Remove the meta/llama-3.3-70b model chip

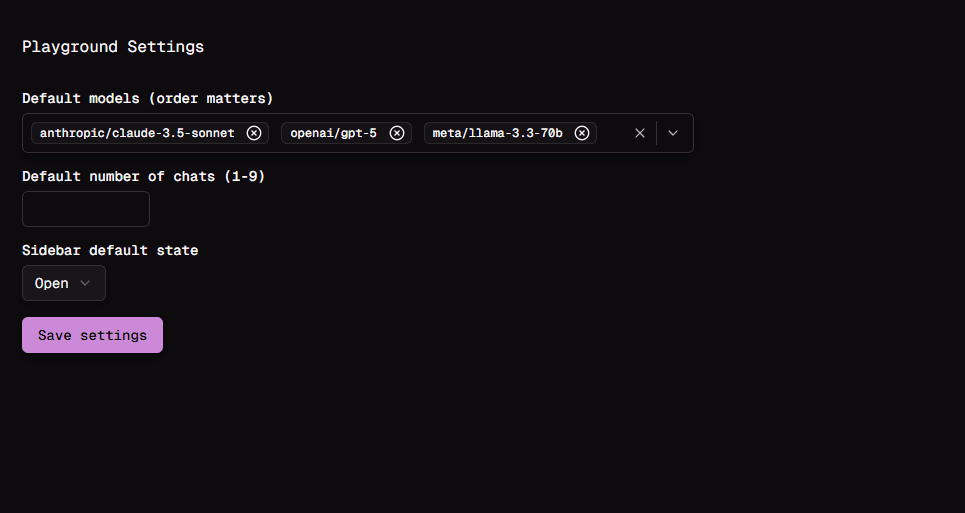click(582, 133)
